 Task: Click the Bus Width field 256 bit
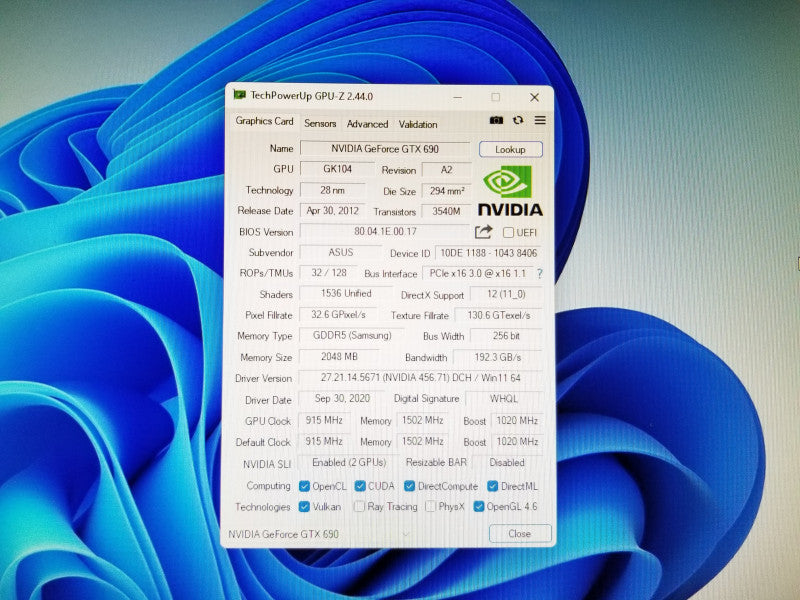point(506,336)
